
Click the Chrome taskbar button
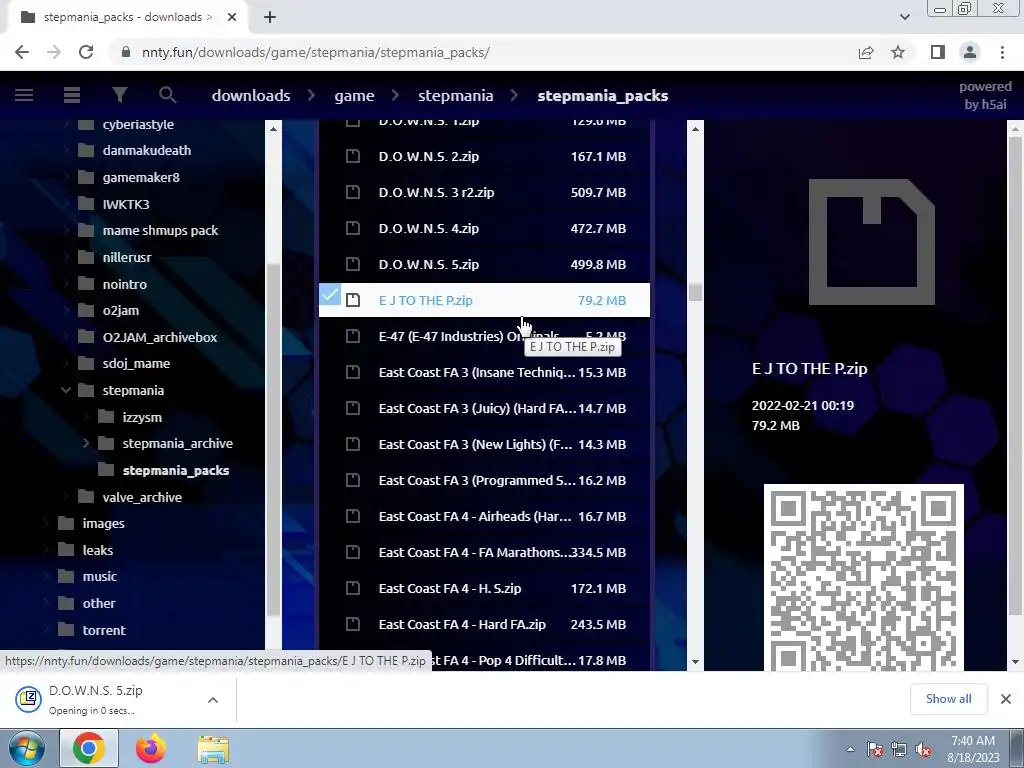click(x=89, y=748)
